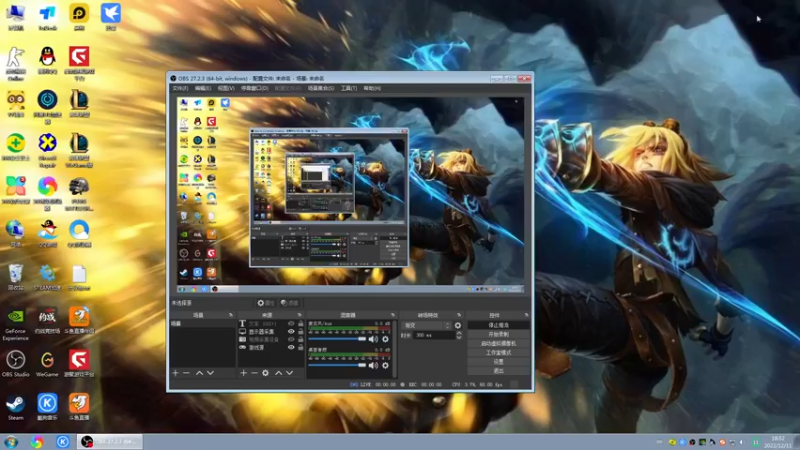The height and width of the screenshot is (450, 800).
Task: Toggle lock on the 文本 (GDI+) source
Action: click(301, 323)
